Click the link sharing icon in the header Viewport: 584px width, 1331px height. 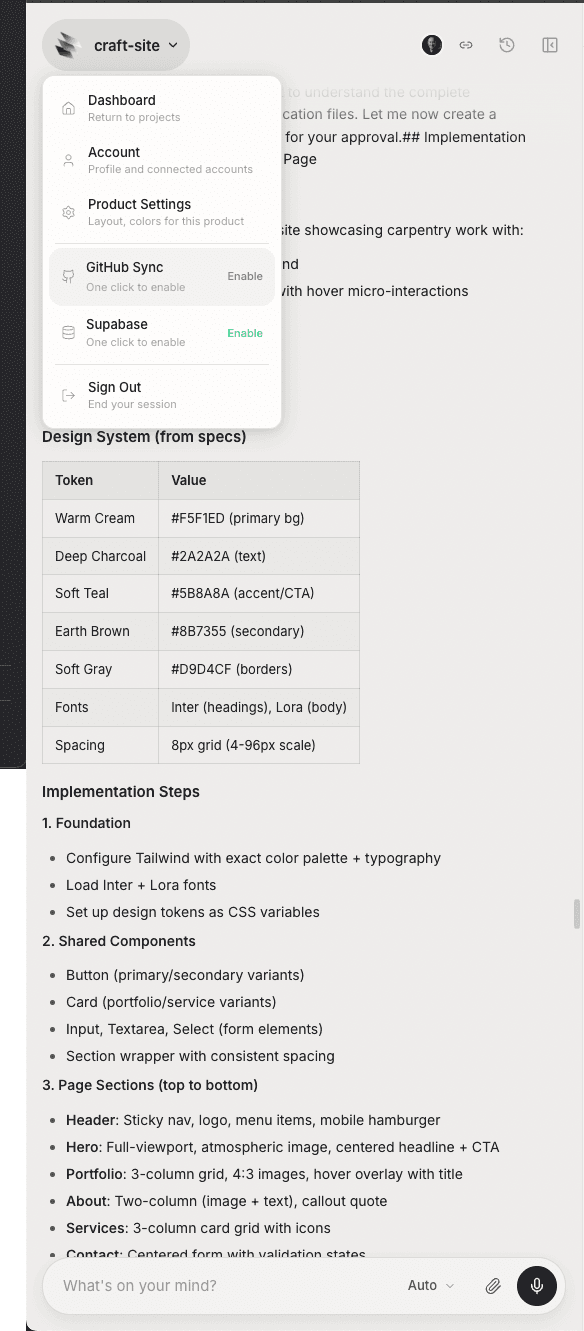(466, 45)
